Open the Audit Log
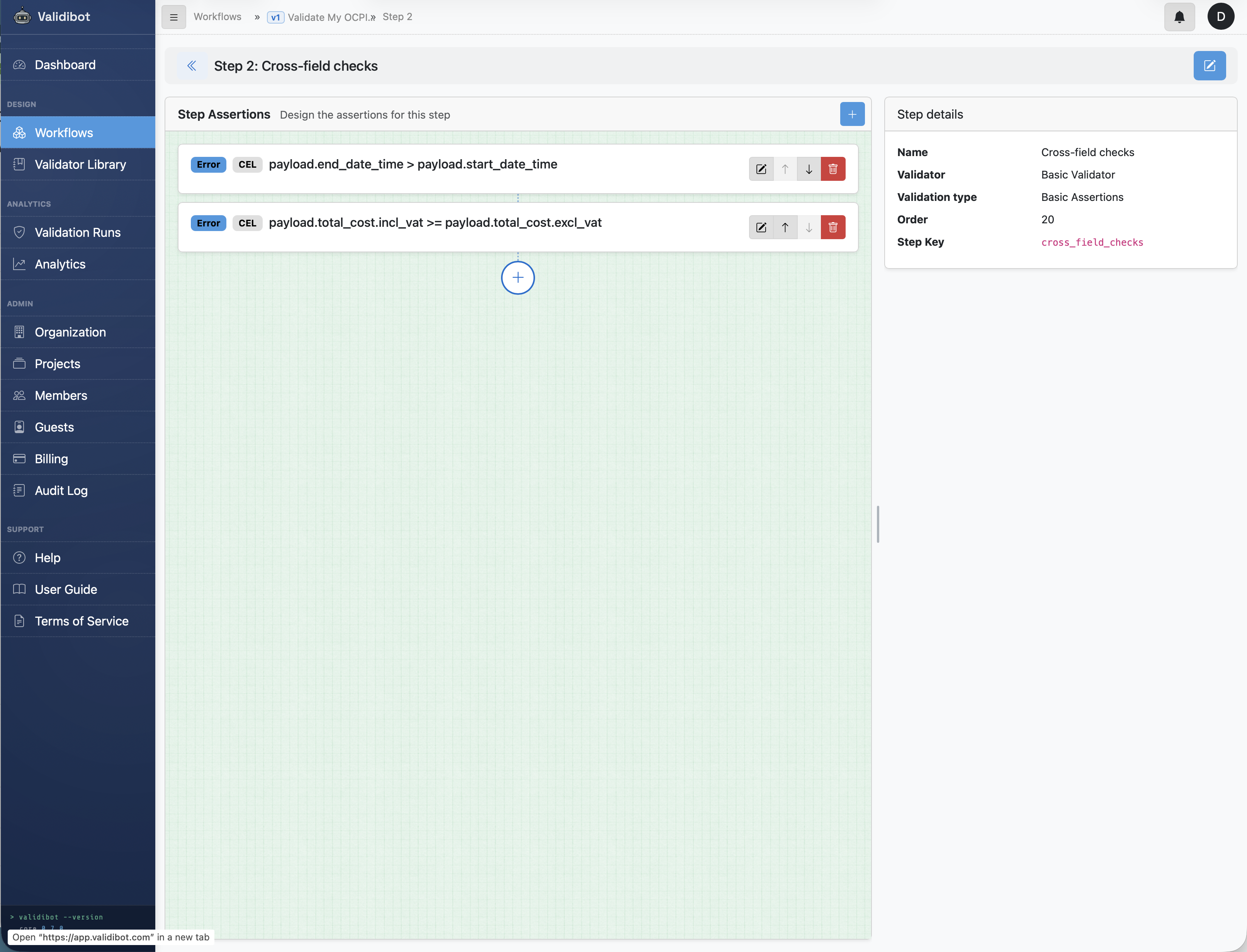Viewport: 1247px width, 952px height. tap(78, 491)
